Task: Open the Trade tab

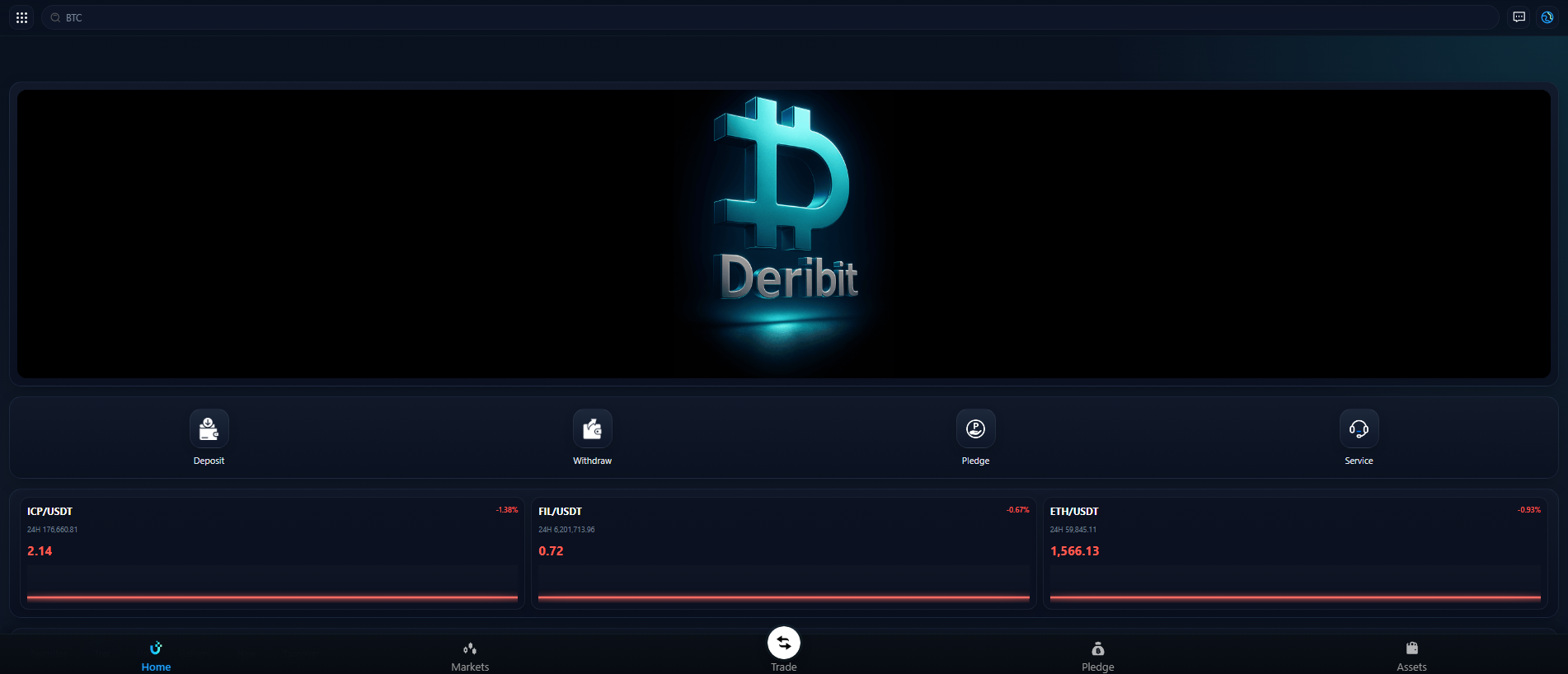Action: [x=784, y=651]
